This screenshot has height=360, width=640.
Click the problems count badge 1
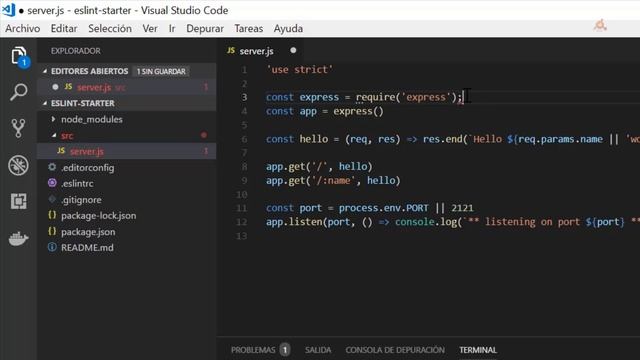coord(285,350)
